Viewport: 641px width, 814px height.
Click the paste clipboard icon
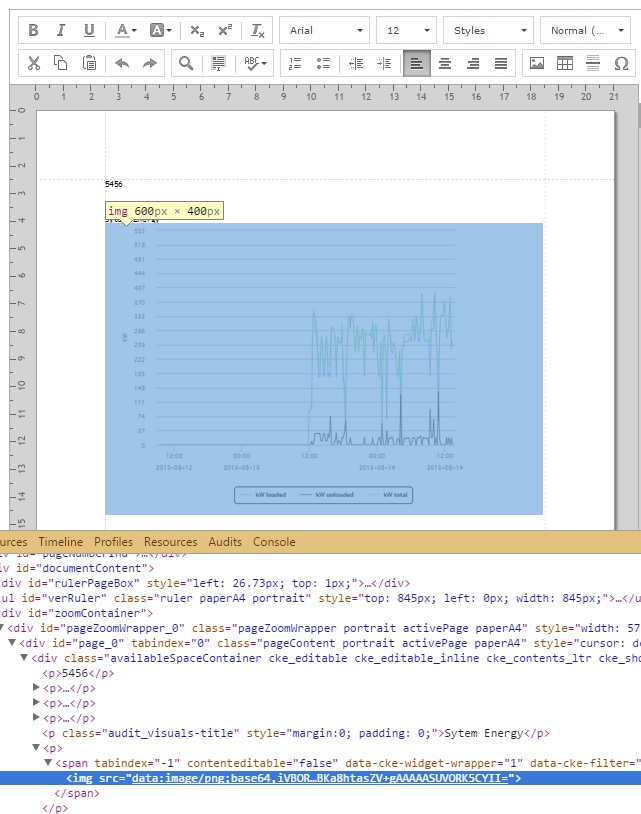pyautogui.click(x=89, y=64)
